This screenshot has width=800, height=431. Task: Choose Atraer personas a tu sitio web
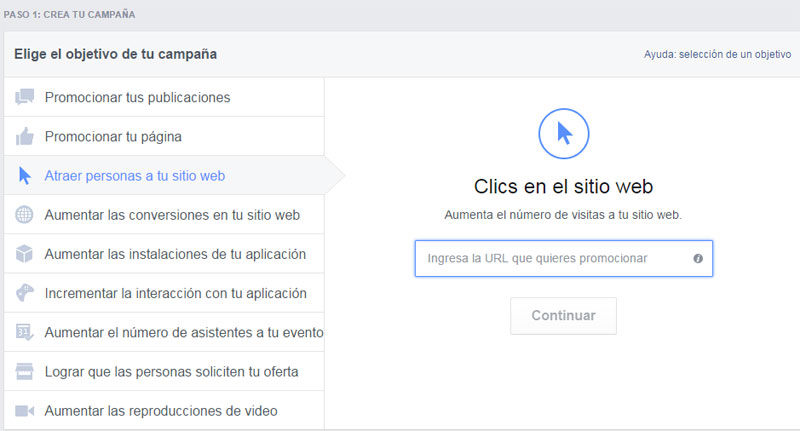tap(164, 175)
